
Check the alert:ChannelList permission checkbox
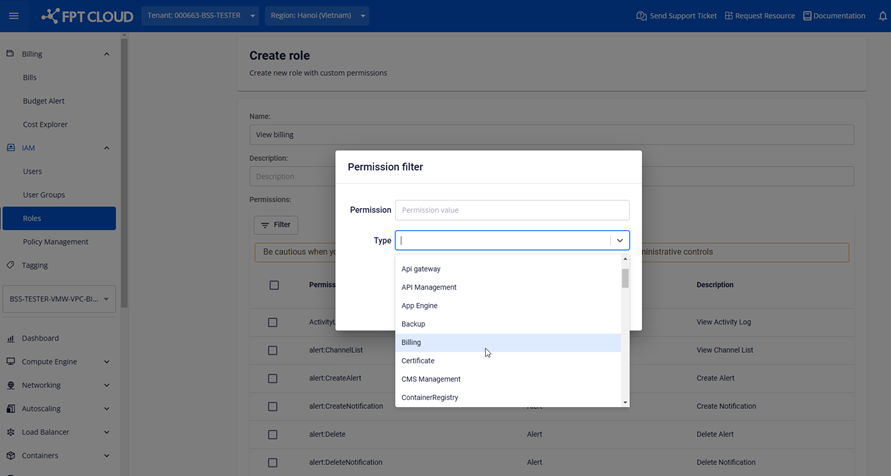click(x=273, y=351)
